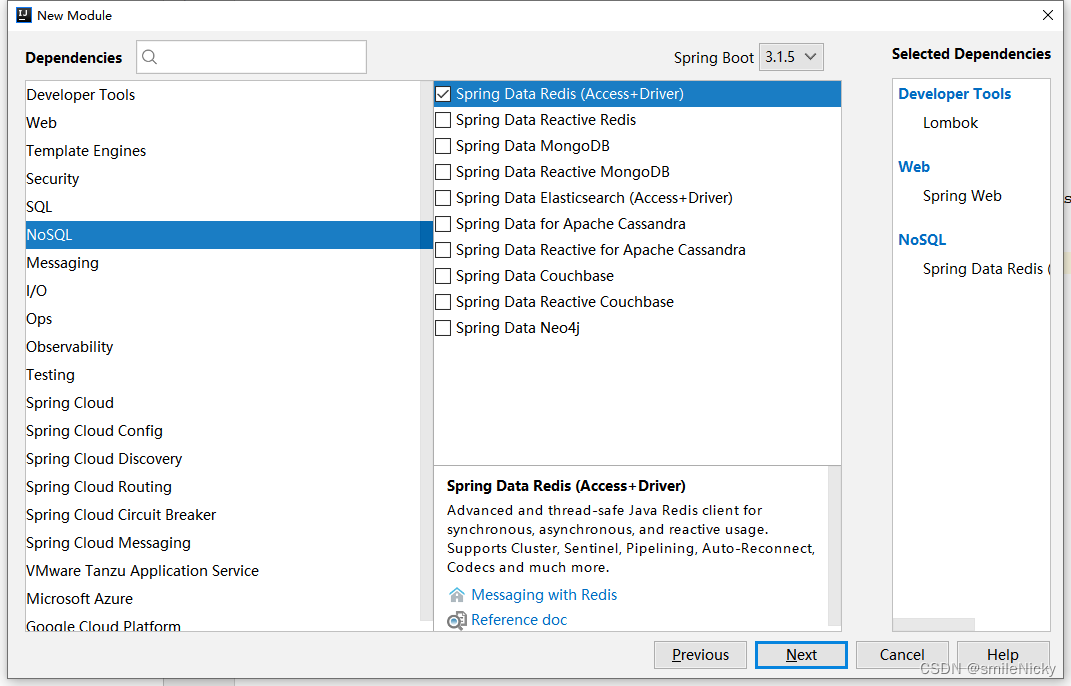Choose the Ops category

[223, 319]
